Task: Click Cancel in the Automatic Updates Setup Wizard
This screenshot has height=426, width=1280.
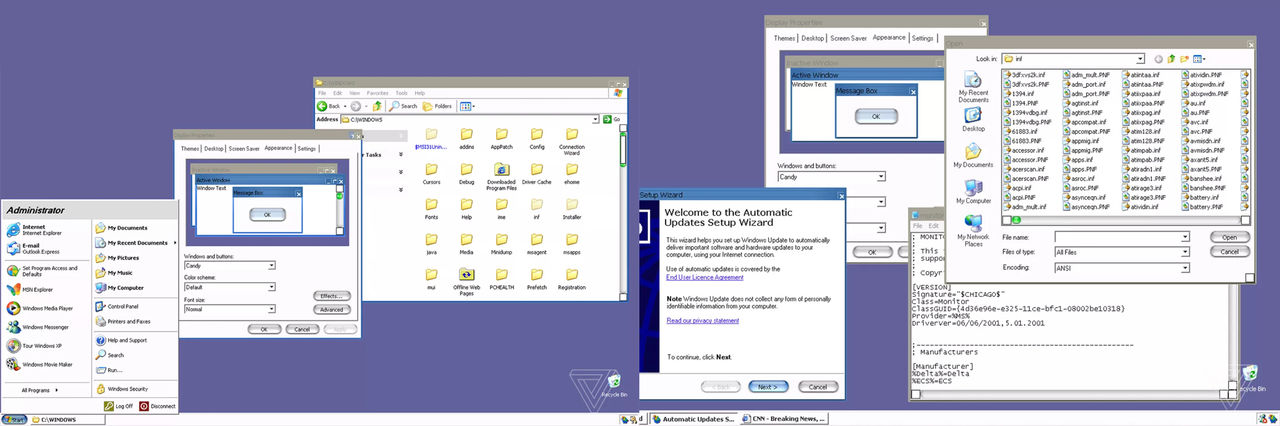Action: coord(817,387)
